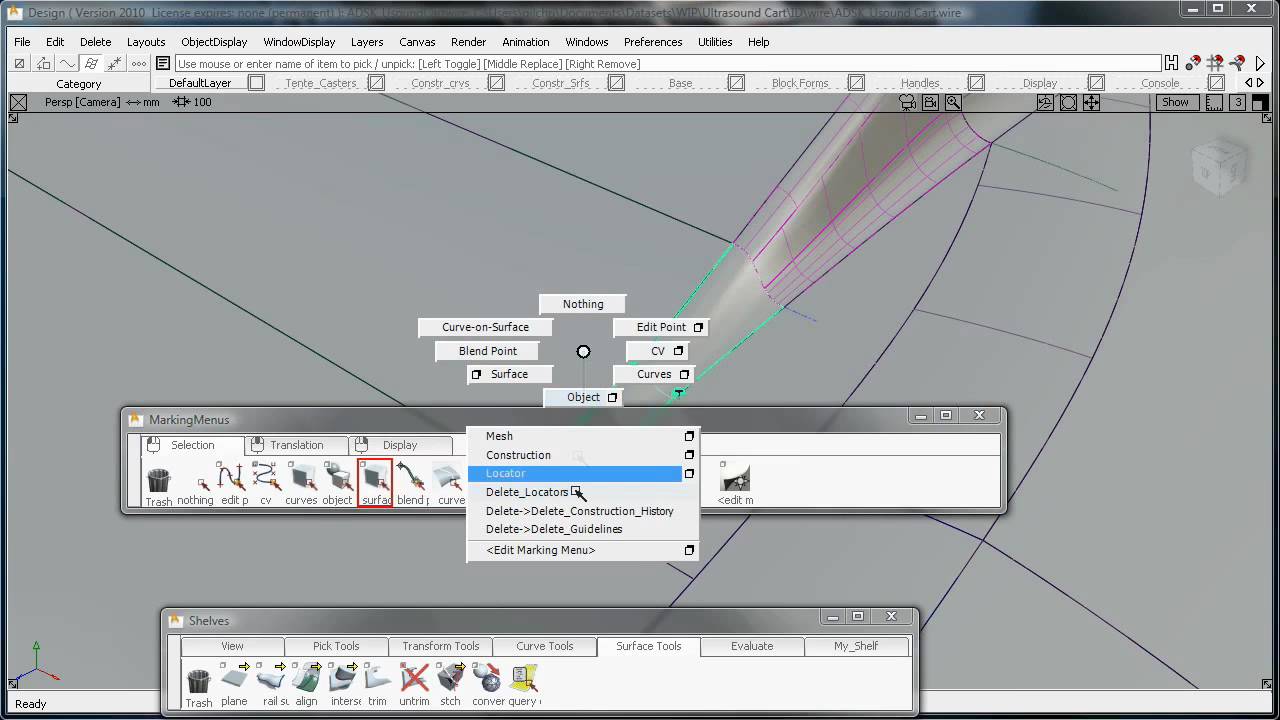
Task: Choose Delete->Delete_Guidelines entry
Action: pyautogui.click(x=554, y=529)
